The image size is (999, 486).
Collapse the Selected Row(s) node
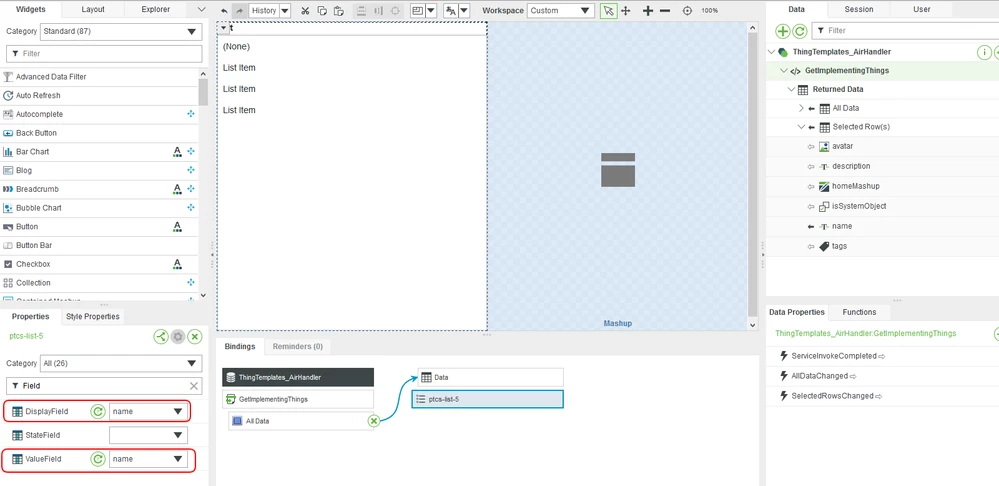801,127
